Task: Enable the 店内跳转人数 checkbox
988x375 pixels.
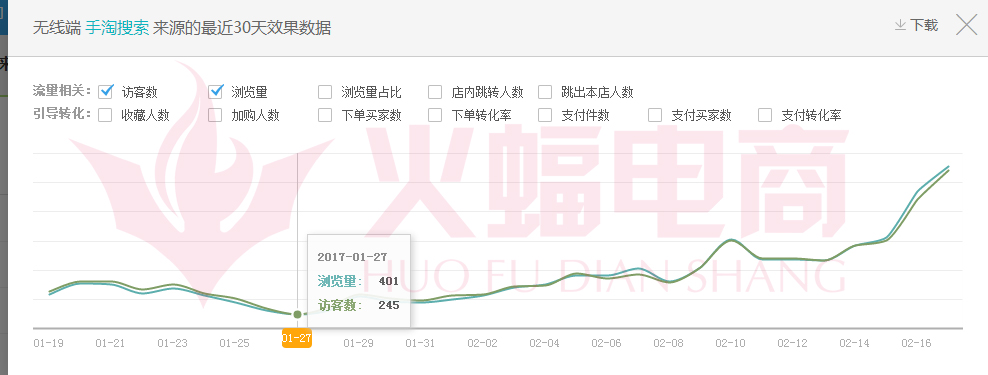Action: click(435, 92)
